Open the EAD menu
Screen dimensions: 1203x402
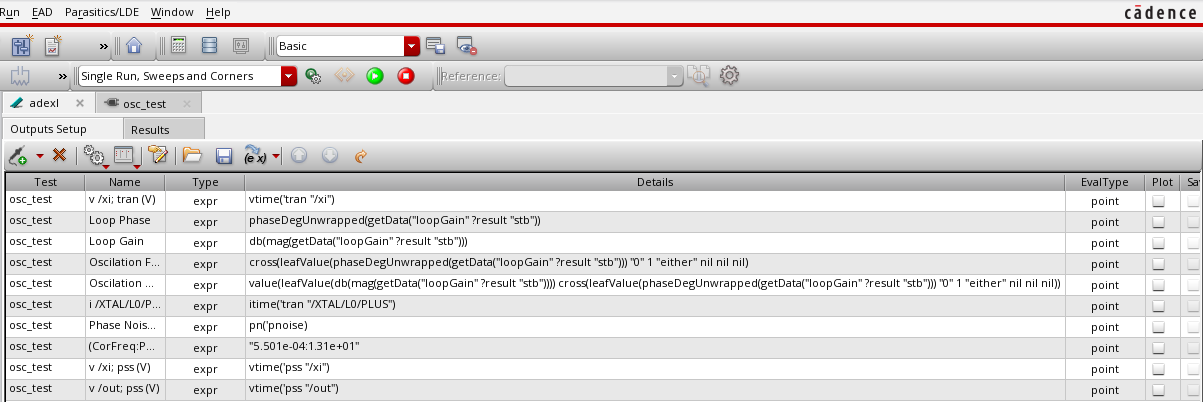coord(40,12)
